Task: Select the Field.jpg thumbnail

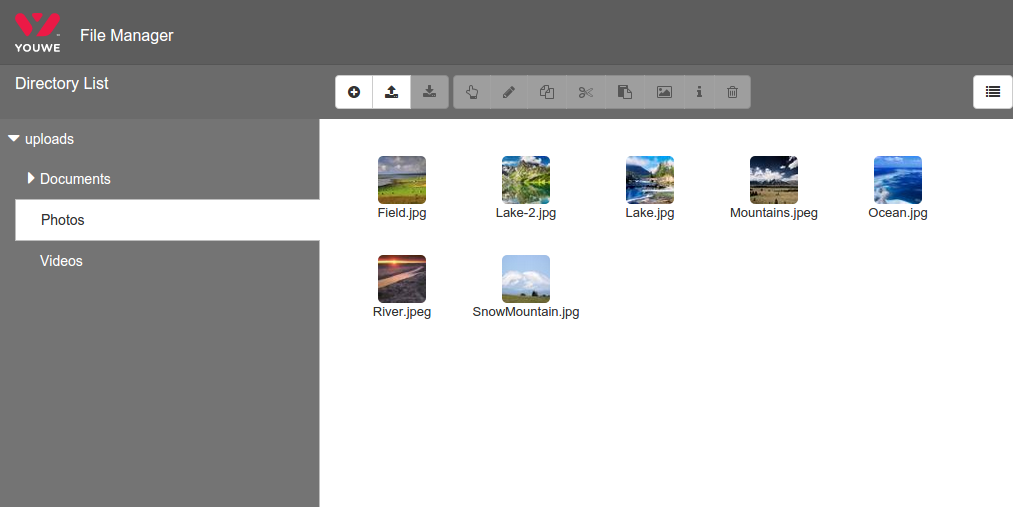Action: point(402,180)
